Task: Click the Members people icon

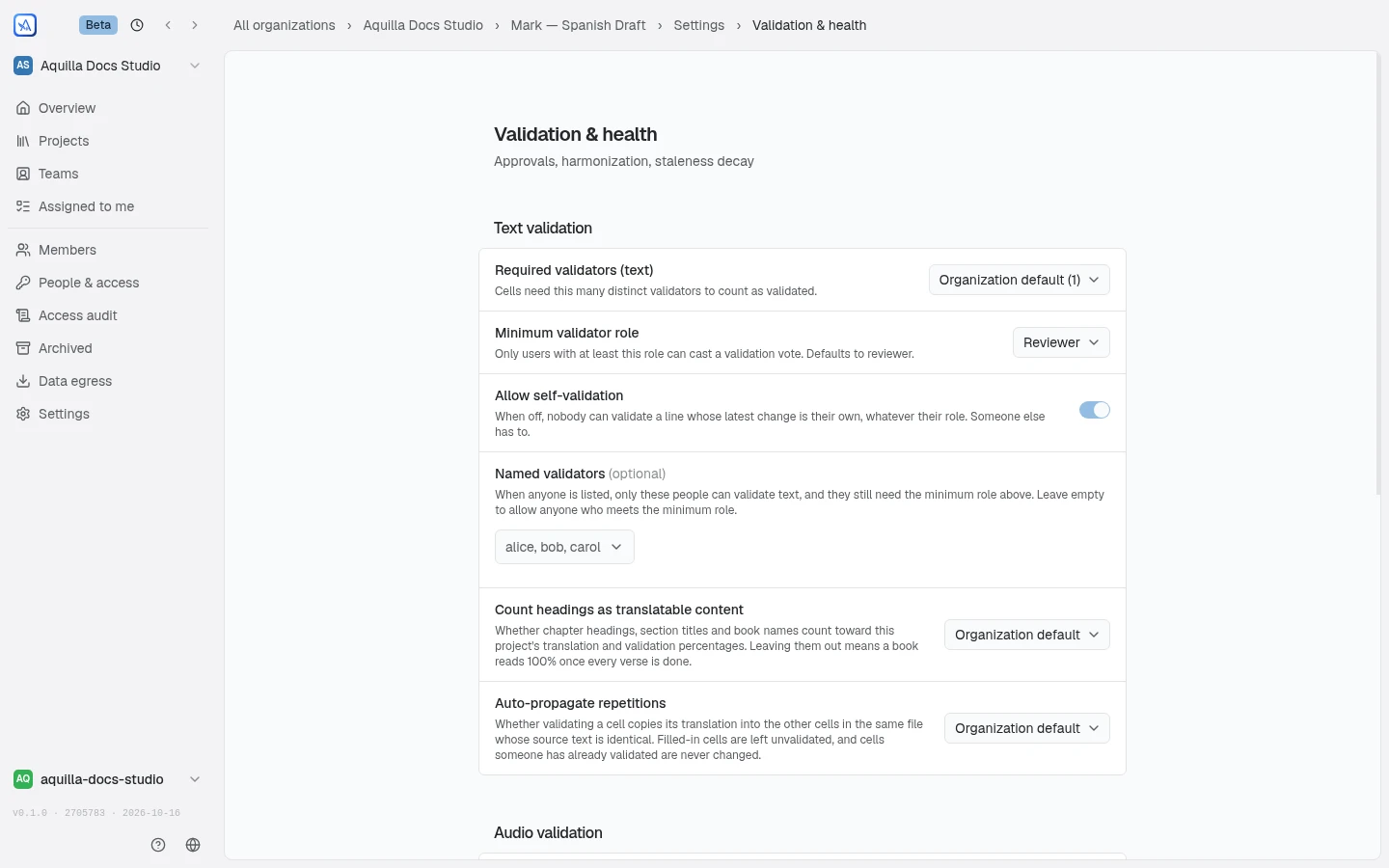Action: 23,250
